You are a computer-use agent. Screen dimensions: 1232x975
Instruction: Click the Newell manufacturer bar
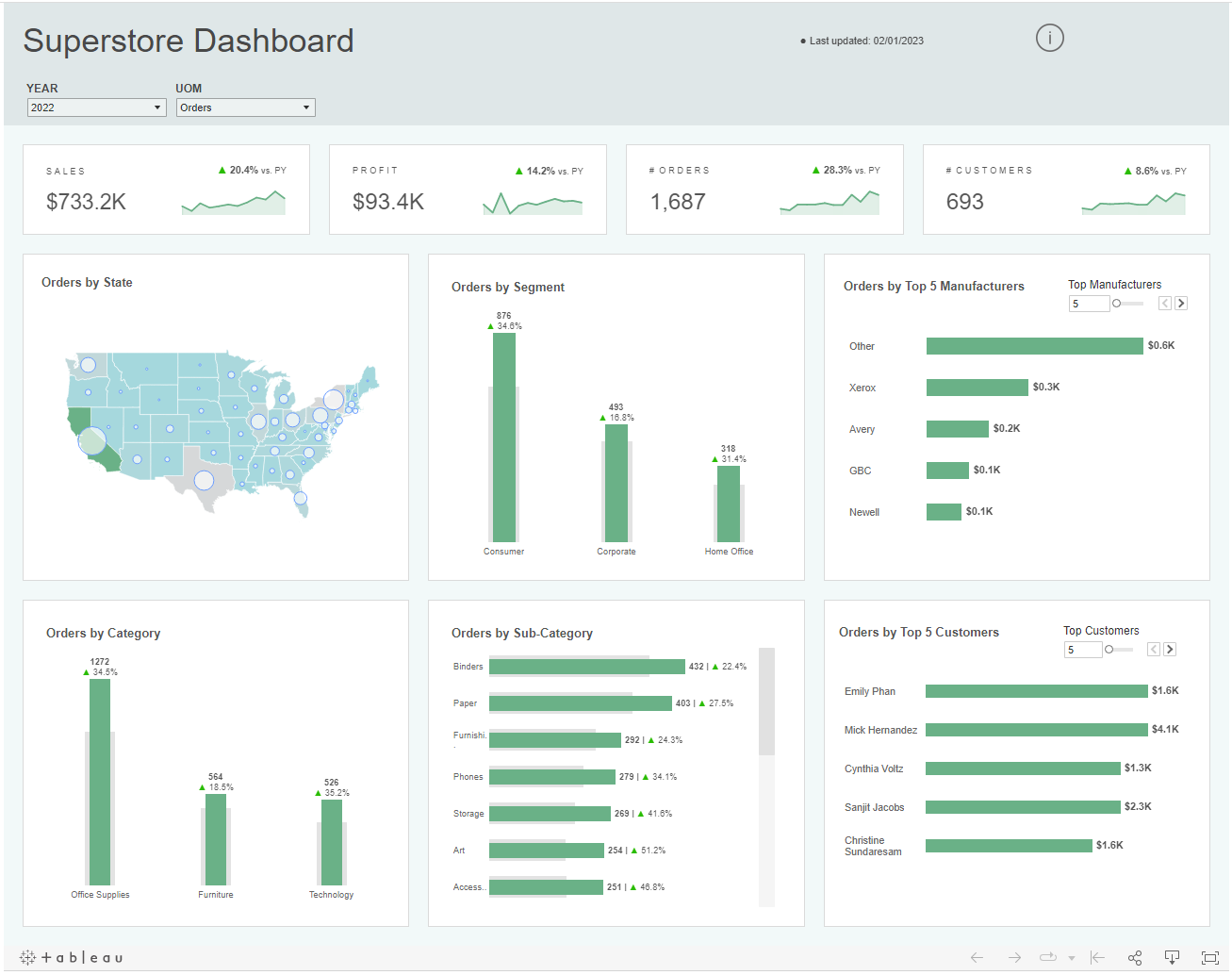tap(944, 512)
